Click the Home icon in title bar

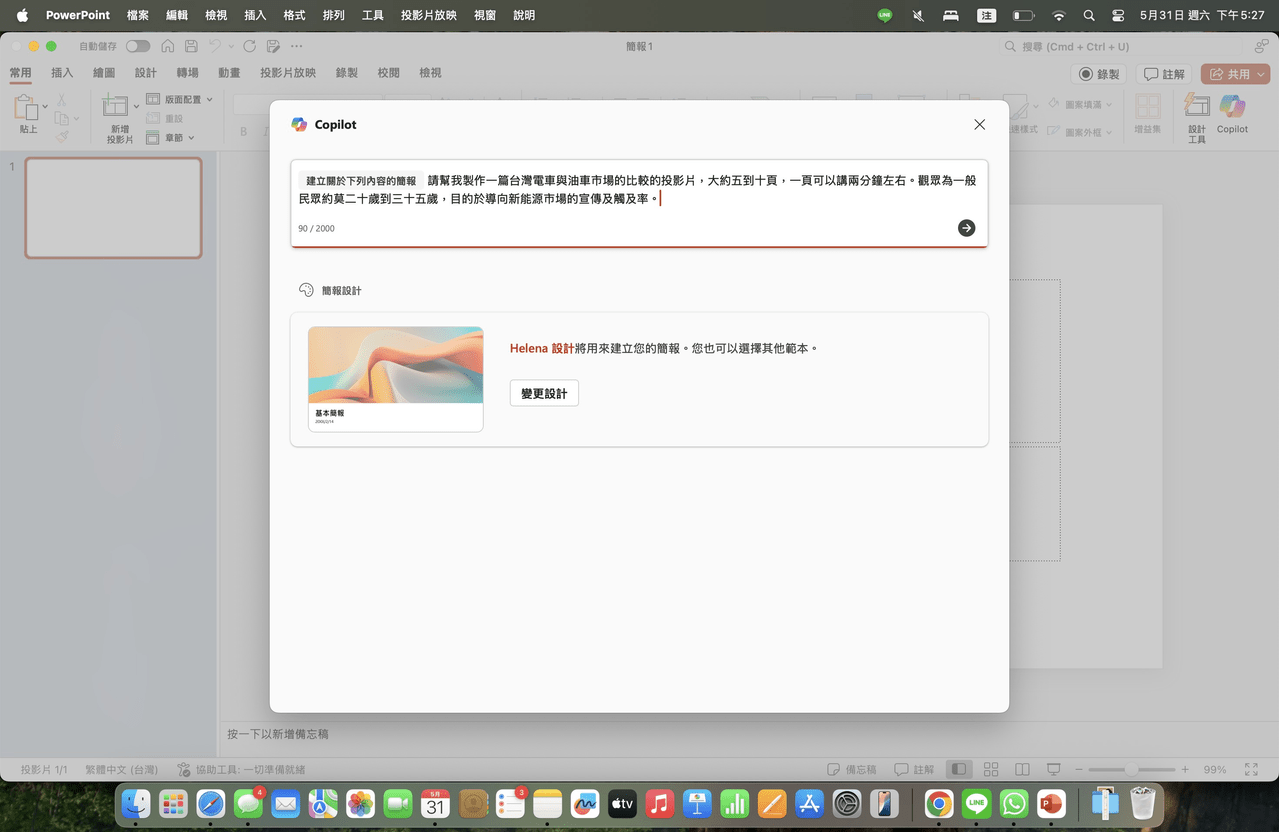coord(168,46)
